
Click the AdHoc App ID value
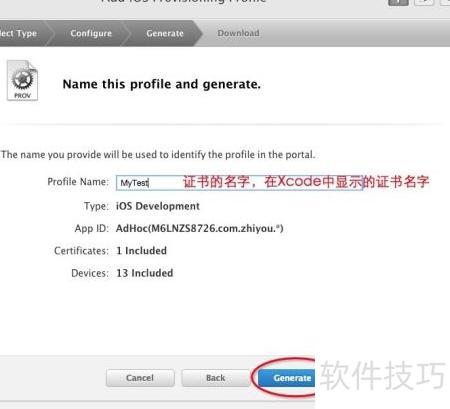pyautogui.click(x=199, y=229)
